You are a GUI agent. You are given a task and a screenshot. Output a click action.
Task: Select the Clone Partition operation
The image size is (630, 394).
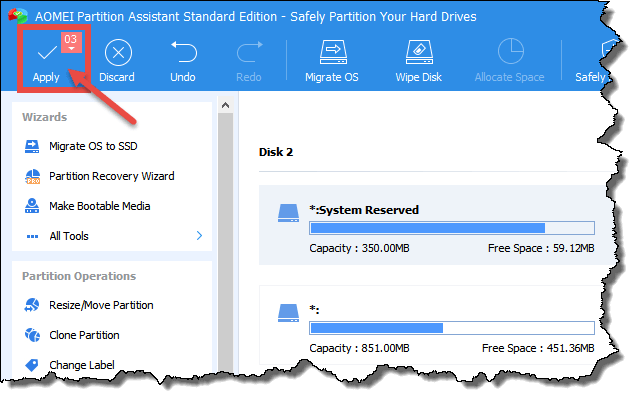click(x=84, y=335)
